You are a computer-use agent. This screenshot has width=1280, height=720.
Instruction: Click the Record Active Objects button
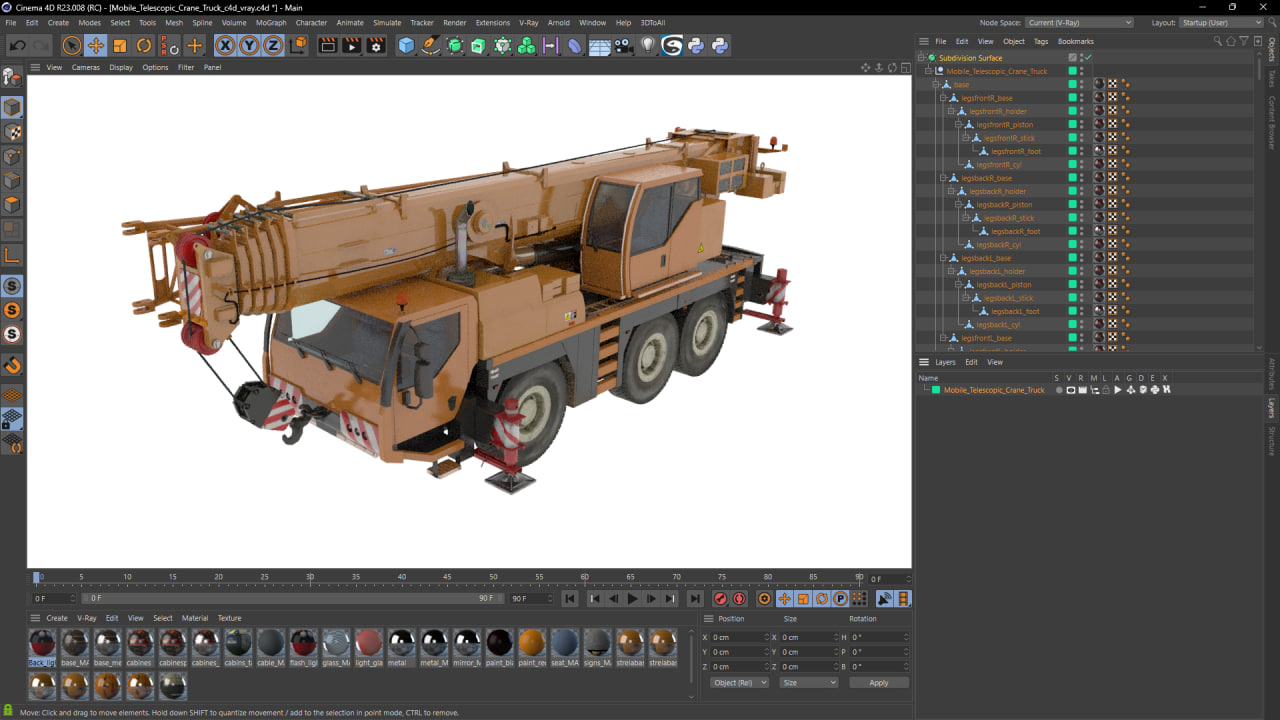tap(720, 599)
